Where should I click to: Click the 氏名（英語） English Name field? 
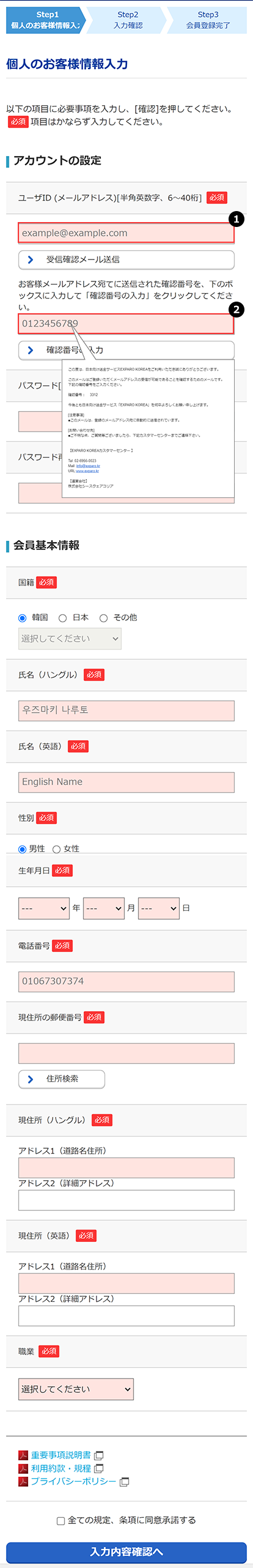[x=127, y=782]
